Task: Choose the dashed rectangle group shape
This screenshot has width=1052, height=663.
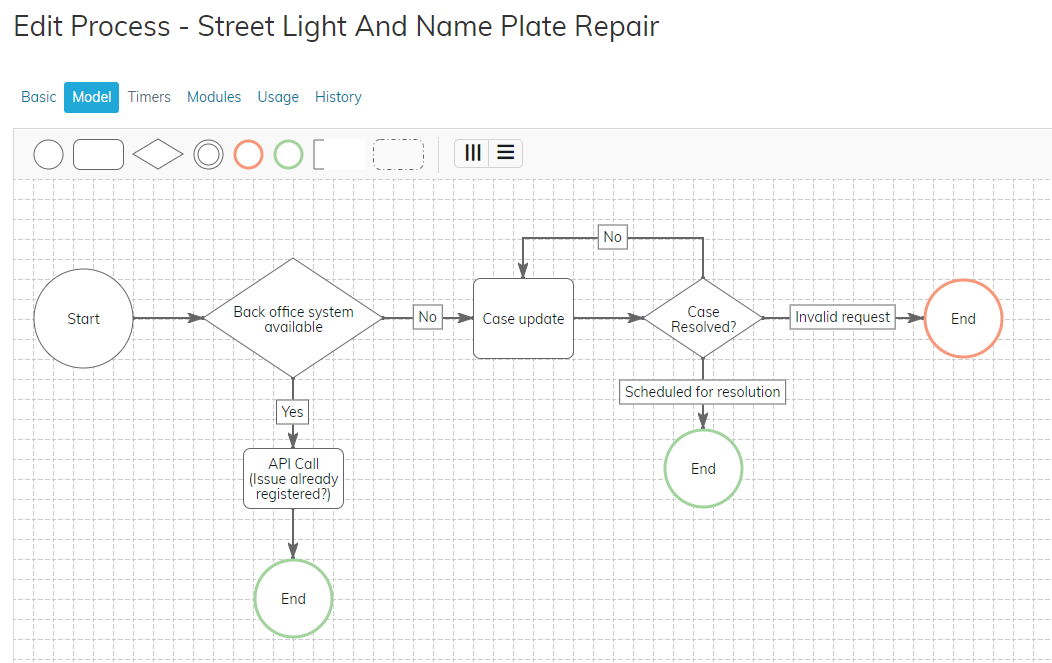Action: [398, 154]
